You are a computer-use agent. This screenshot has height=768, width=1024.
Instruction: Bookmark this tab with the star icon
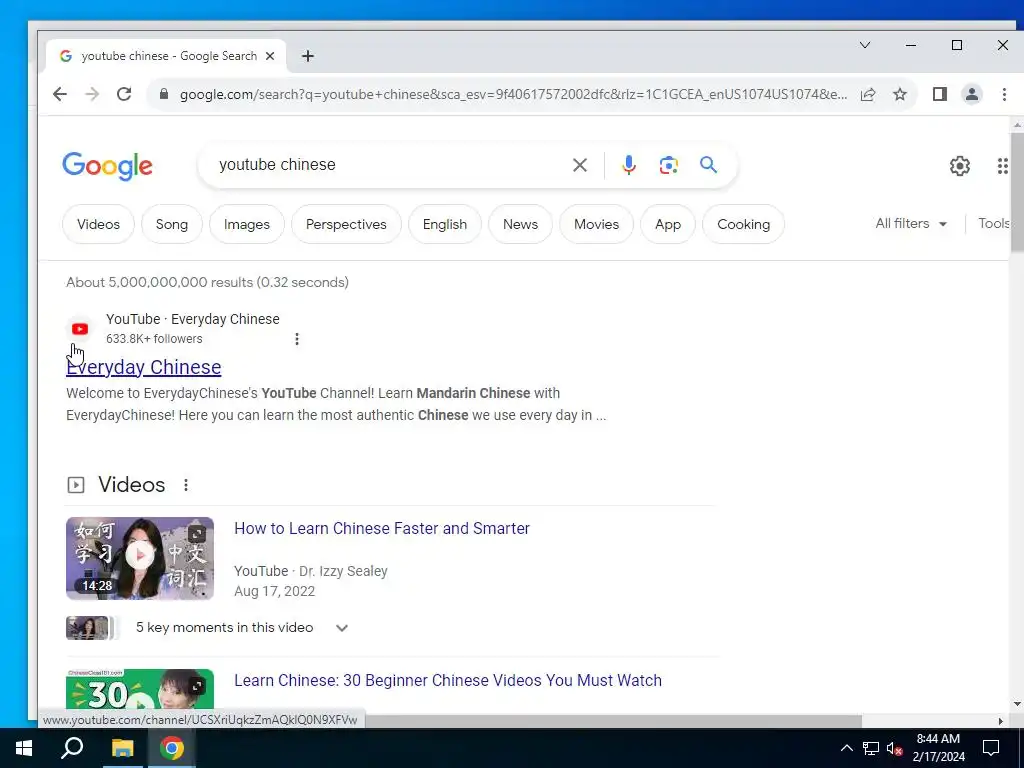click(900, 94)
